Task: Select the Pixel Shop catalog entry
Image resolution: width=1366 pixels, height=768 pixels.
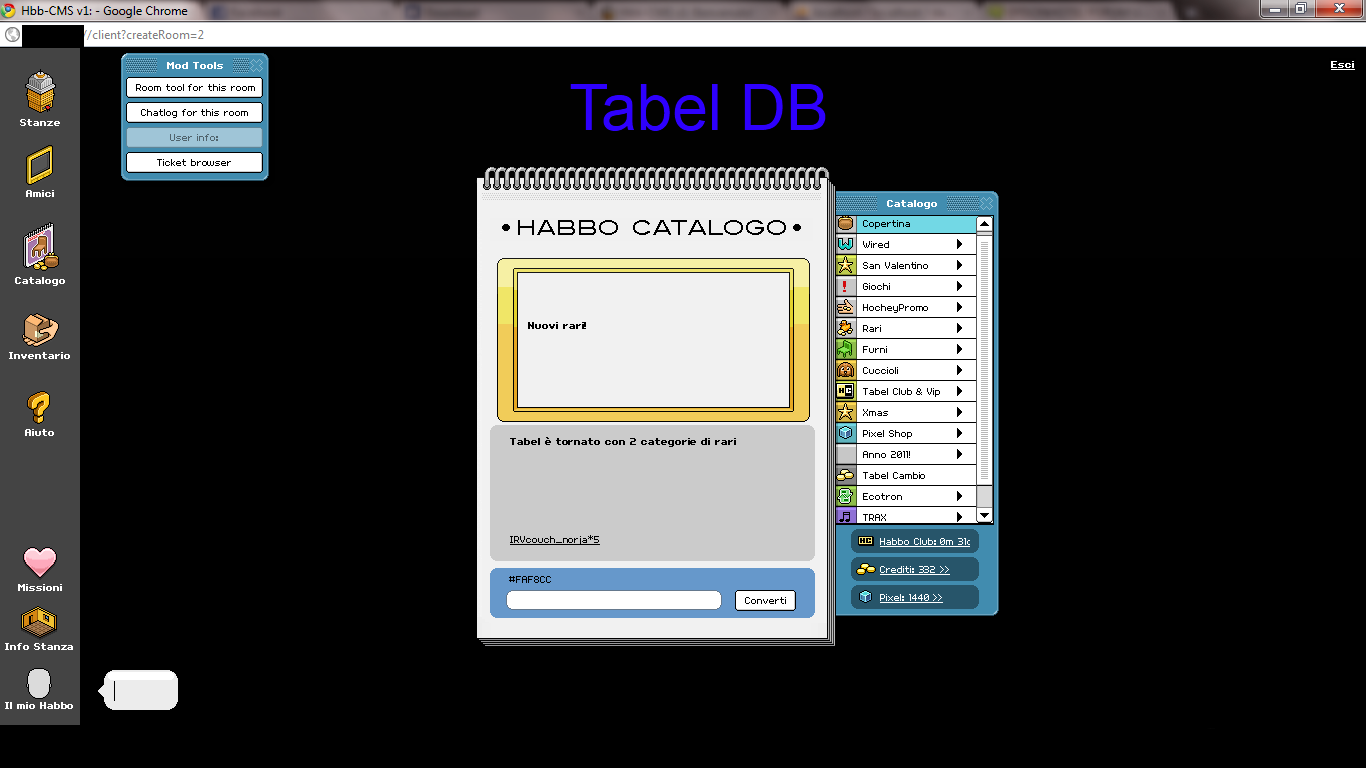Action: point(906,433)
